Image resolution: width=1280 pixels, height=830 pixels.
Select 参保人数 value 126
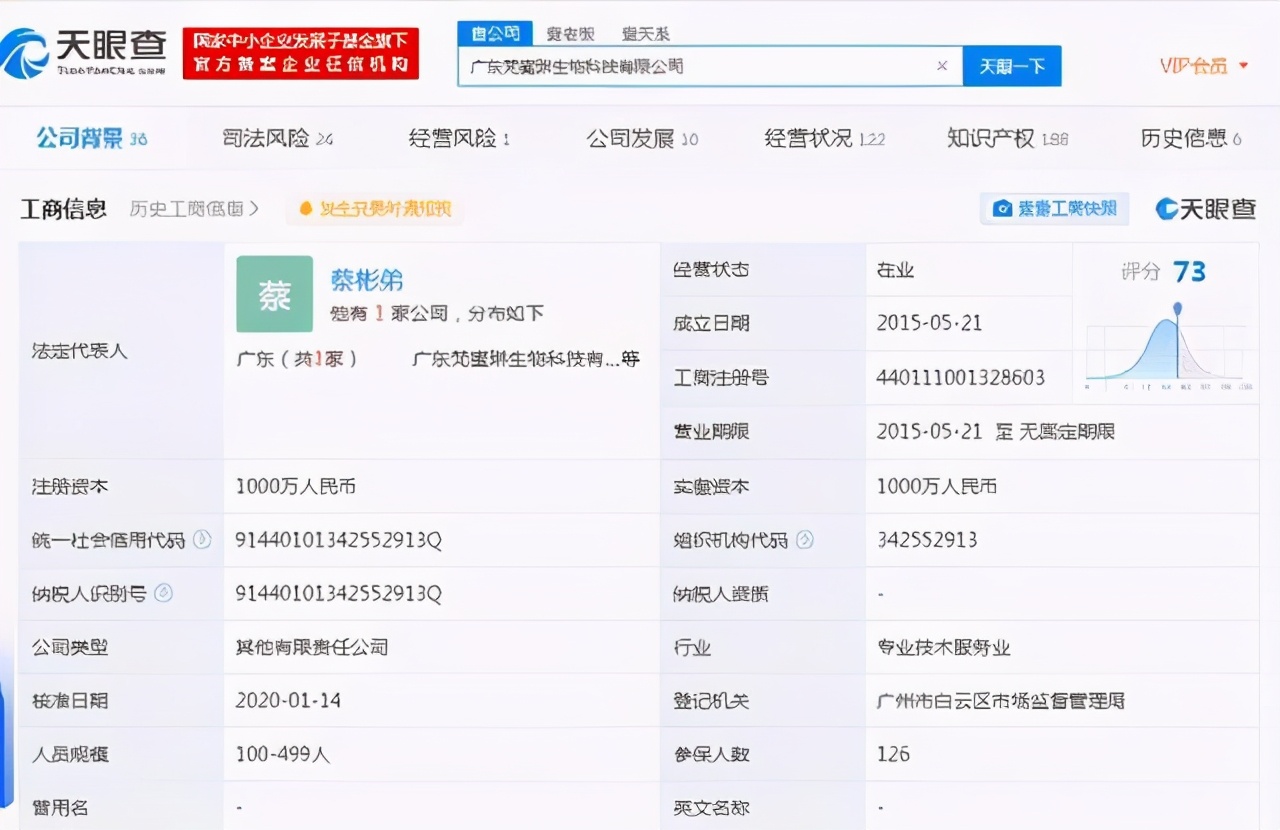893,754
